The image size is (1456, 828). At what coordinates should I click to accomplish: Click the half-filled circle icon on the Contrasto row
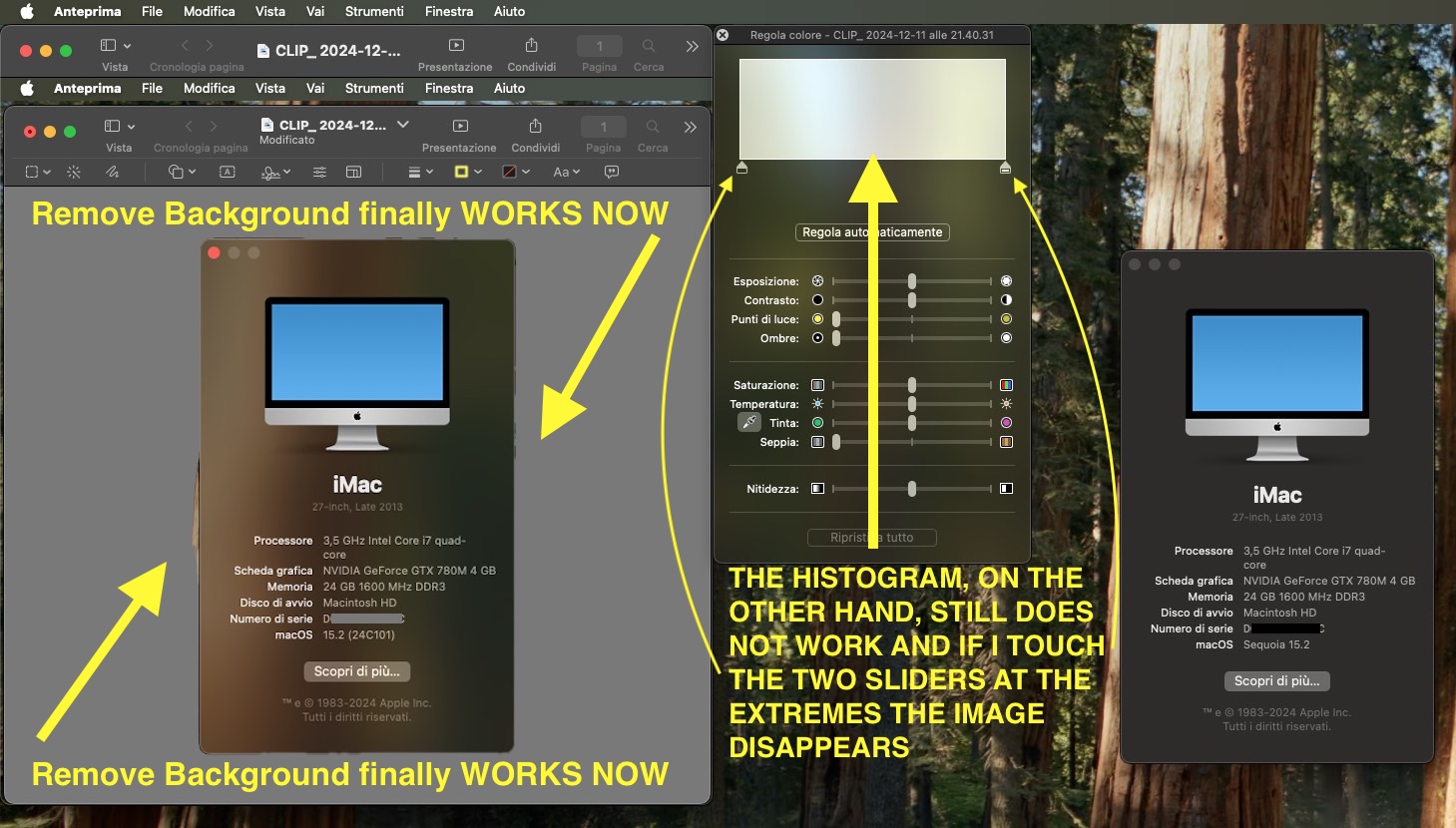[x=1006, y=300]
